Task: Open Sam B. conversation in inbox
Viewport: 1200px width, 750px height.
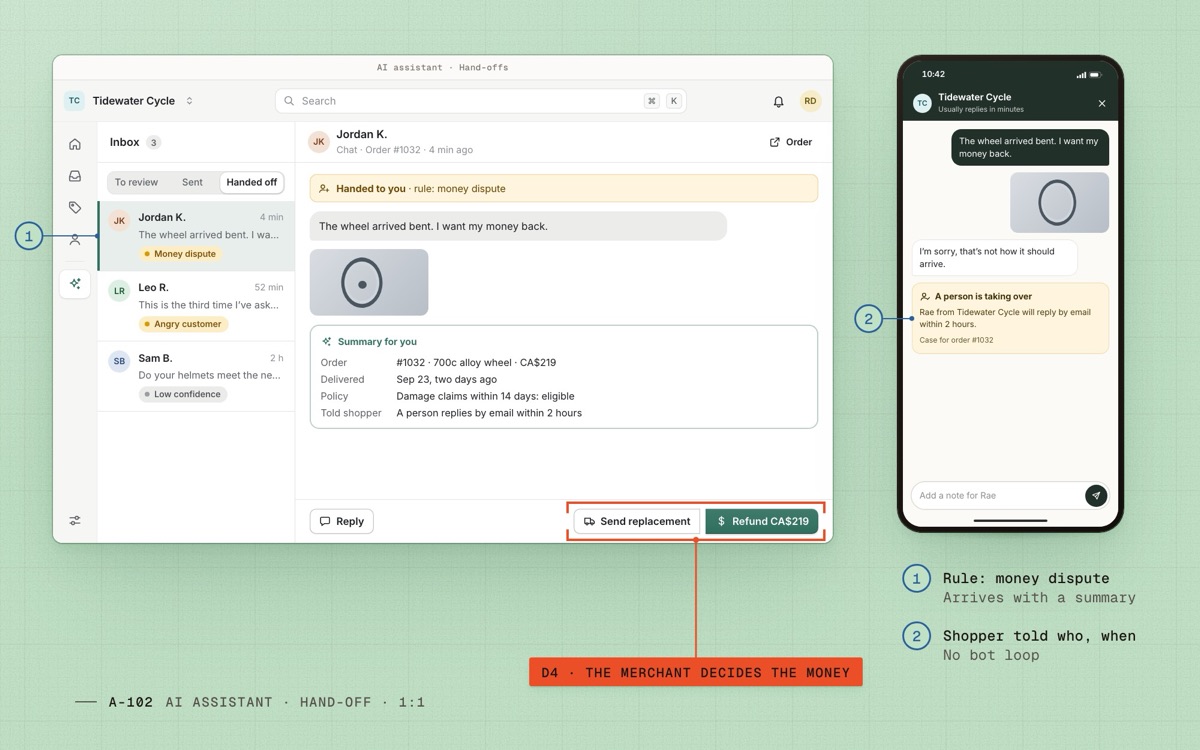Action: point(196,376)
